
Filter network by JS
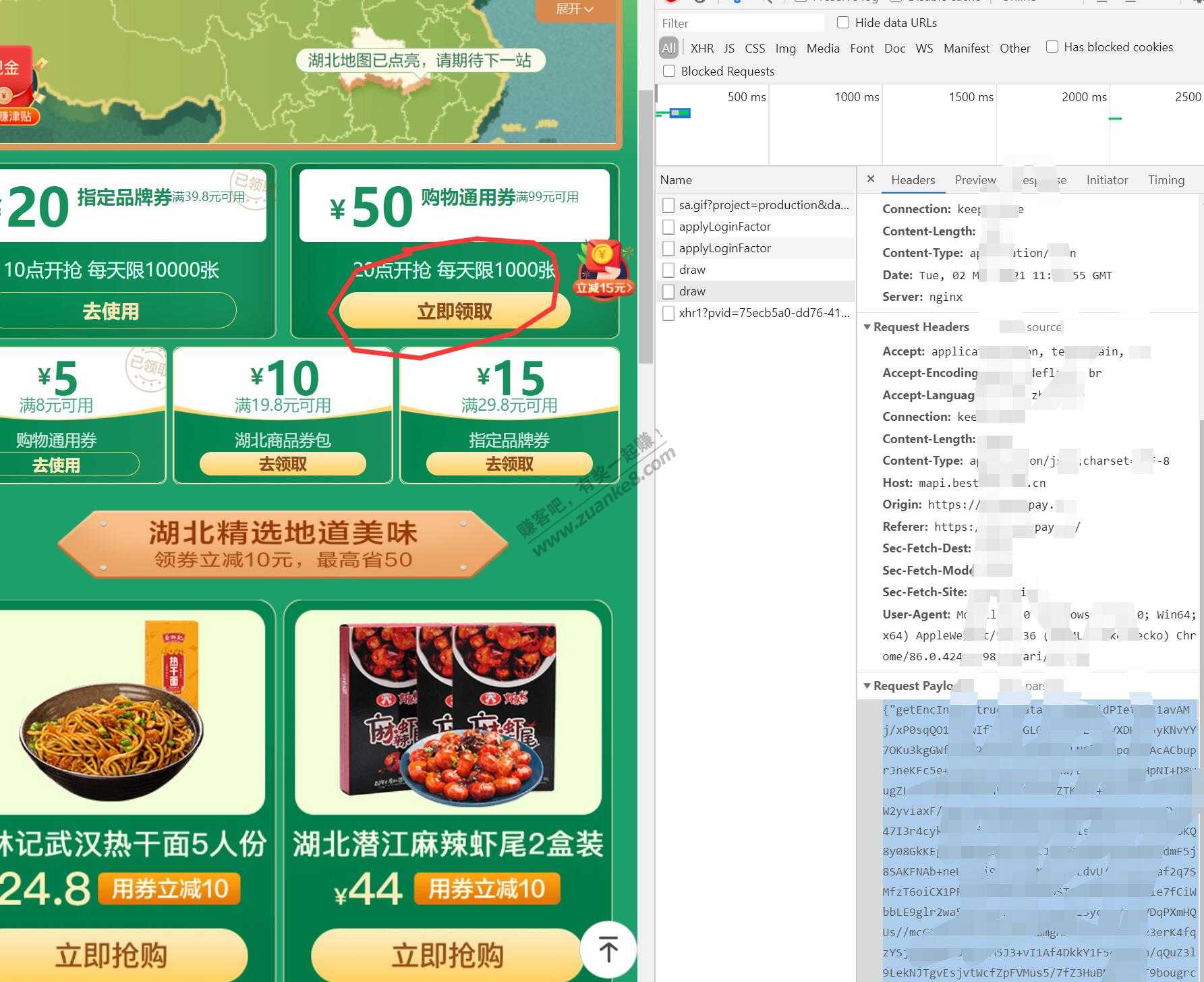pos(729,48)
